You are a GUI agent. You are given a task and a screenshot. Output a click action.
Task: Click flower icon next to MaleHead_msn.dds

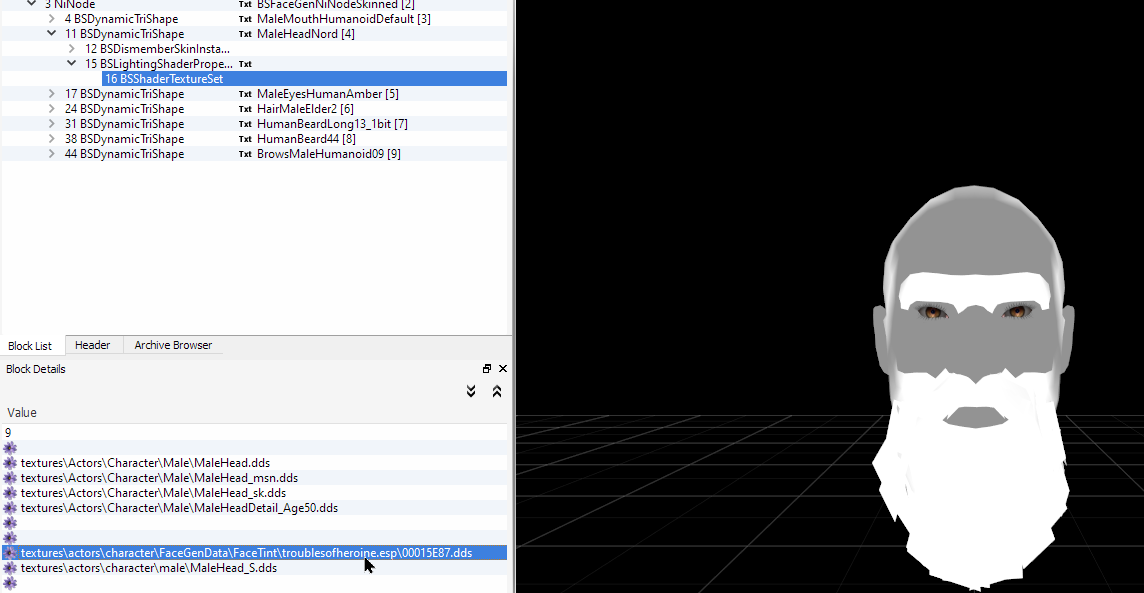click(10, 478)
